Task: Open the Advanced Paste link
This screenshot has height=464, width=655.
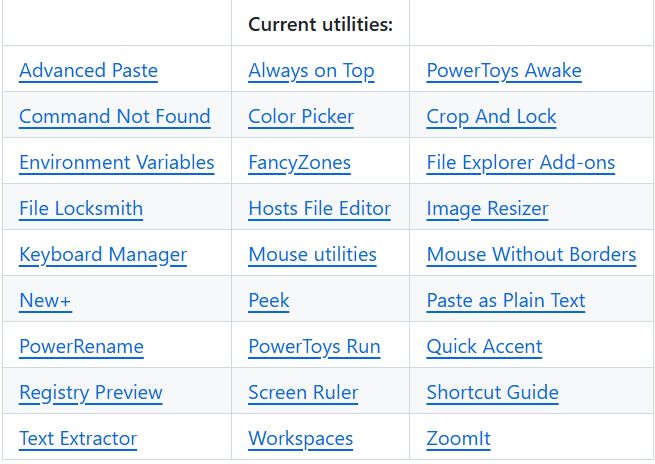Action: [x=88, y=71]
